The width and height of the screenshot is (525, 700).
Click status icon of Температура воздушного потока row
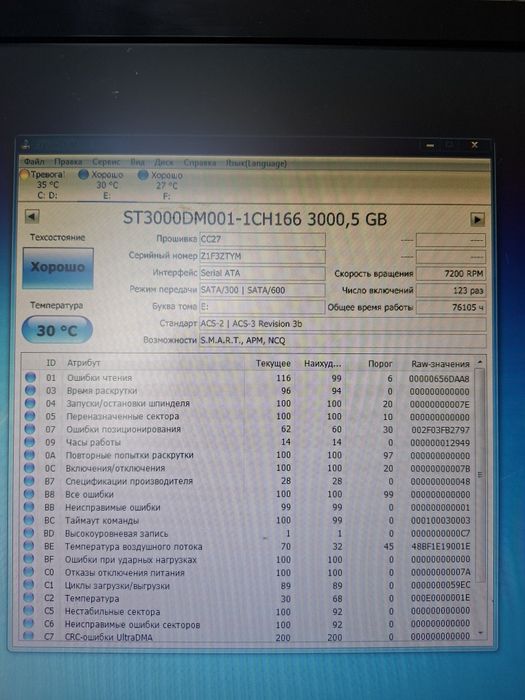[29, 546]
